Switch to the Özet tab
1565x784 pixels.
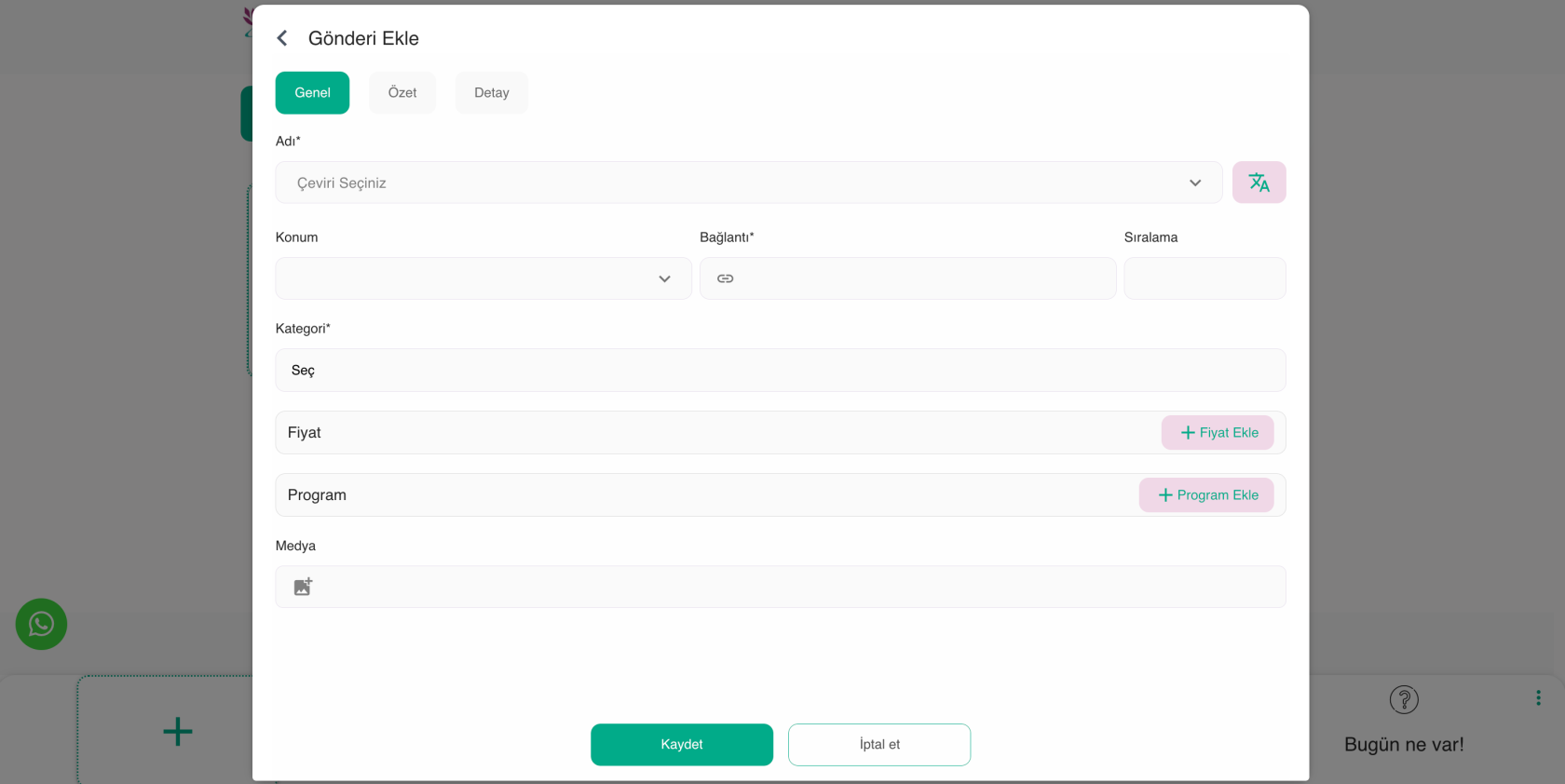pyautogui.click(x=402, y=93)
